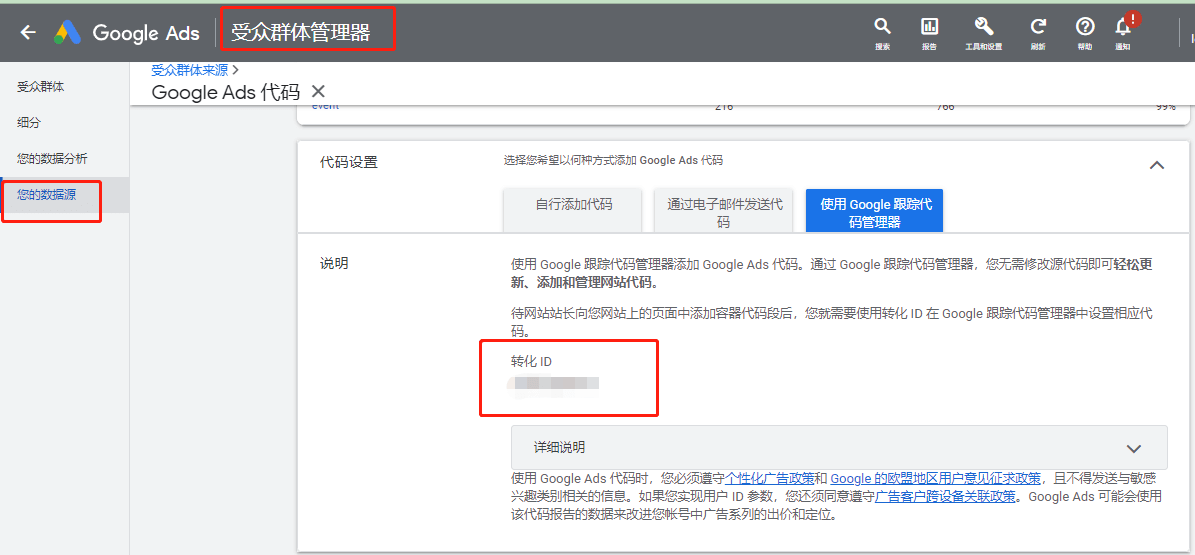Click the 受众群体管理器 page title
Image resolution: width=1195 pixels, height=555 pixels.
point(300,33)
